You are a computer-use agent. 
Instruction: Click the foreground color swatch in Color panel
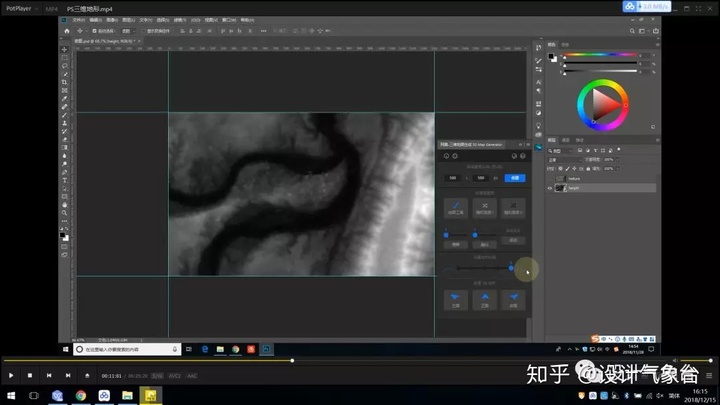click(551, 56)
